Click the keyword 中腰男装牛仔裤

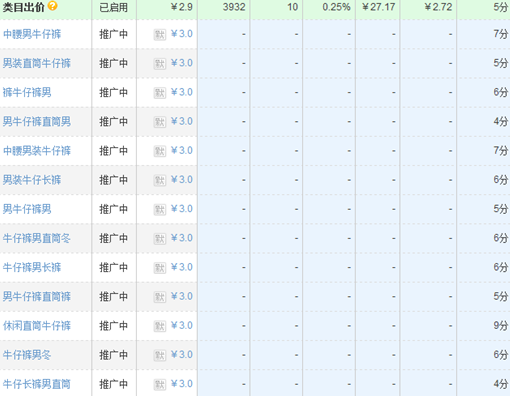(x=37, y=151)
